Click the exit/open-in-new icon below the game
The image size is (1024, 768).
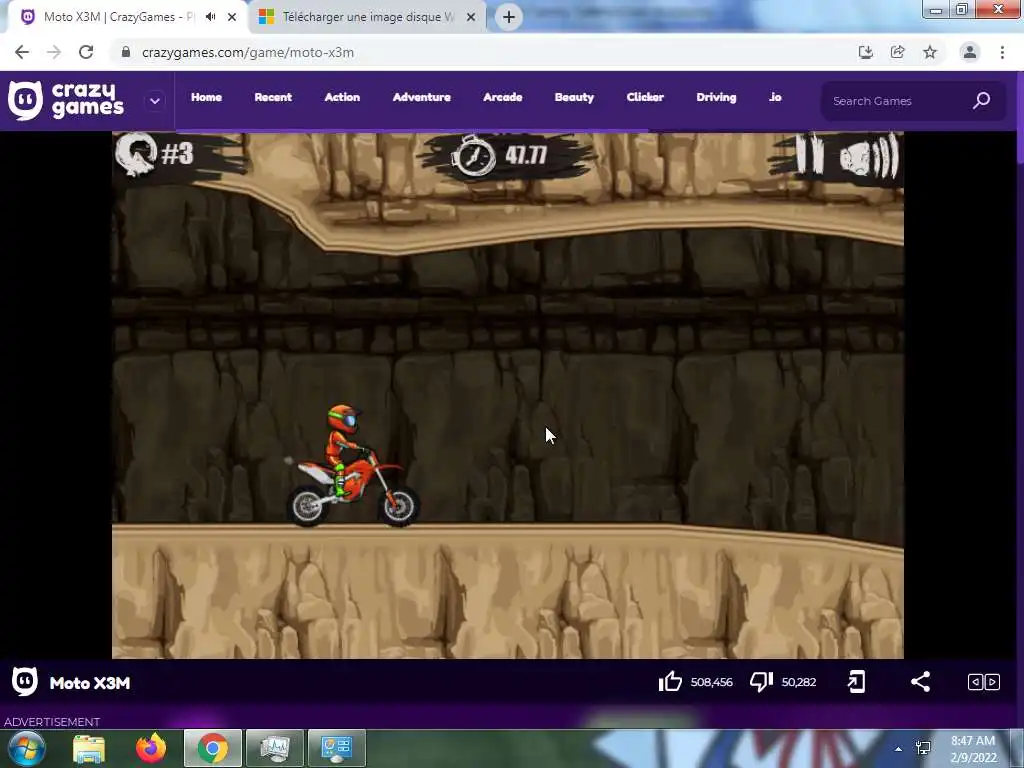point(856,682)
